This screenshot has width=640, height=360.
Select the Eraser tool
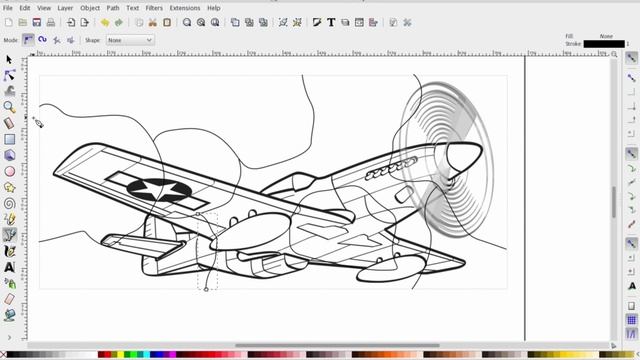tap(9, 299)
